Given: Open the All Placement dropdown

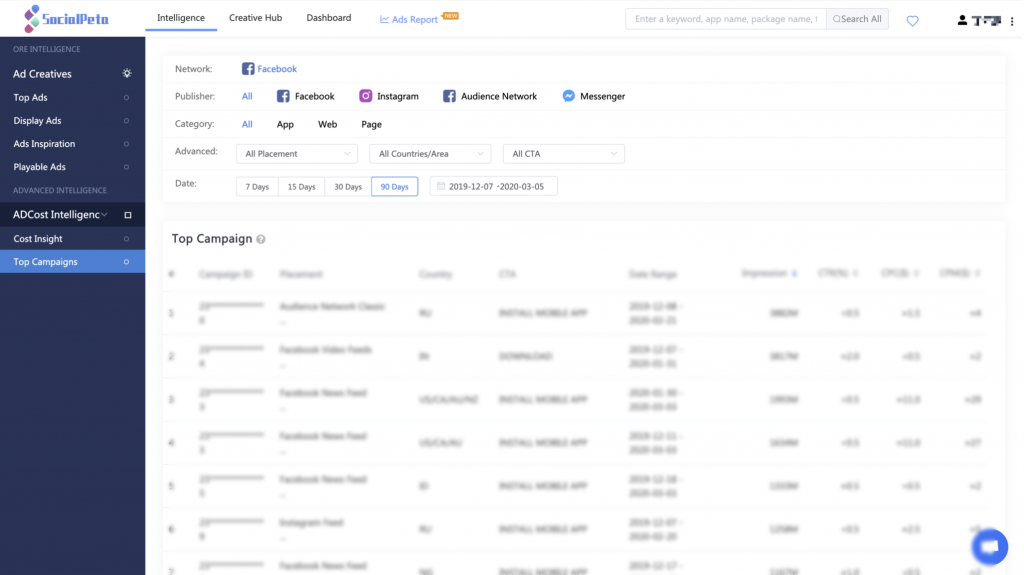Looking at the screenshot, I should coord(297,154).
